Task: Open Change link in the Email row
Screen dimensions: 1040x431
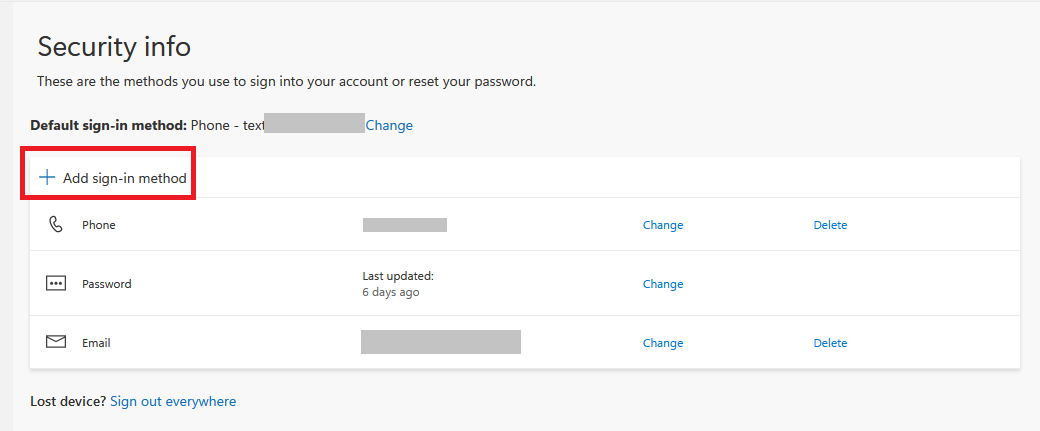Action: click(x=662, y=343)
